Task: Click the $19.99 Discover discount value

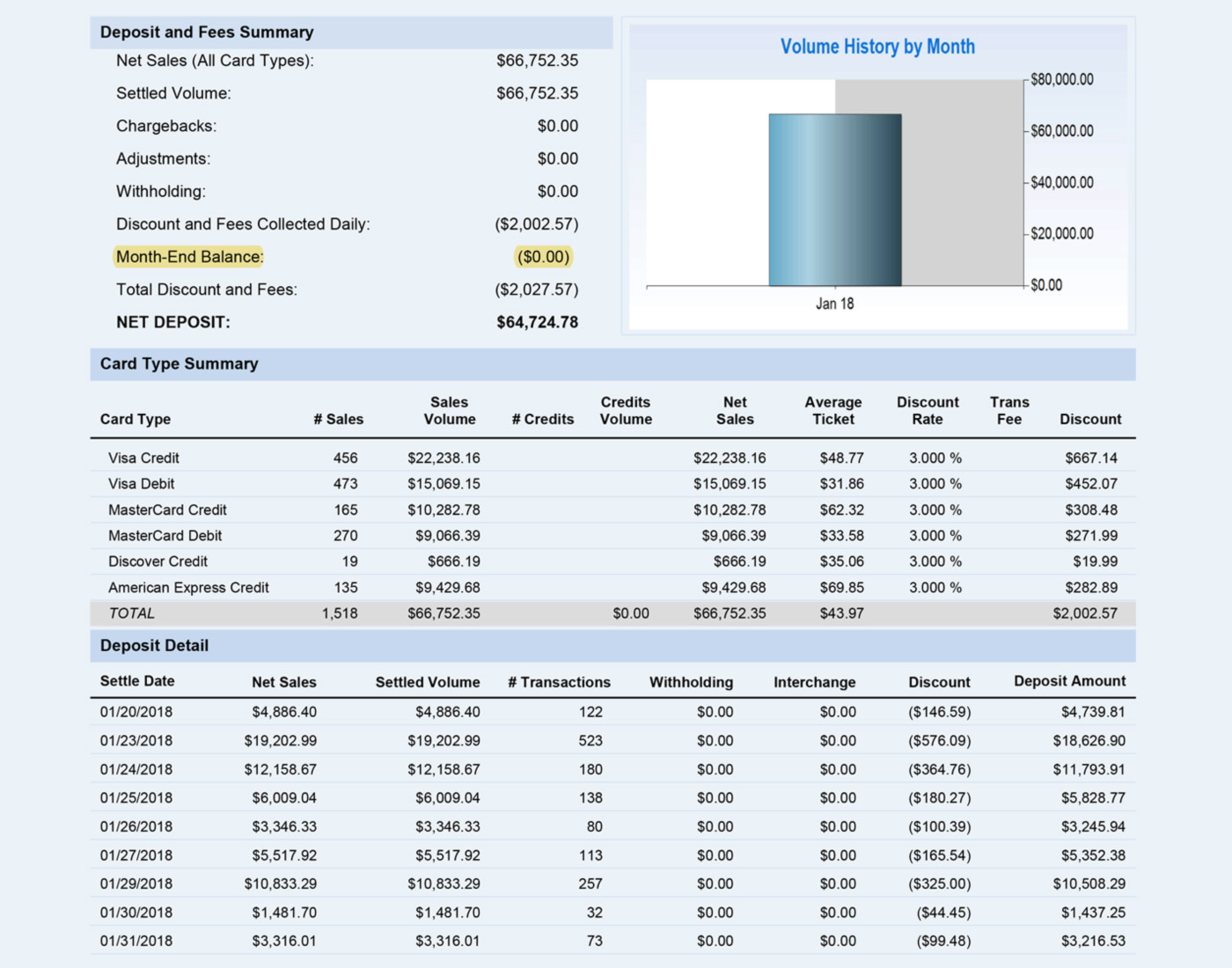Action: coord(1096,561)
